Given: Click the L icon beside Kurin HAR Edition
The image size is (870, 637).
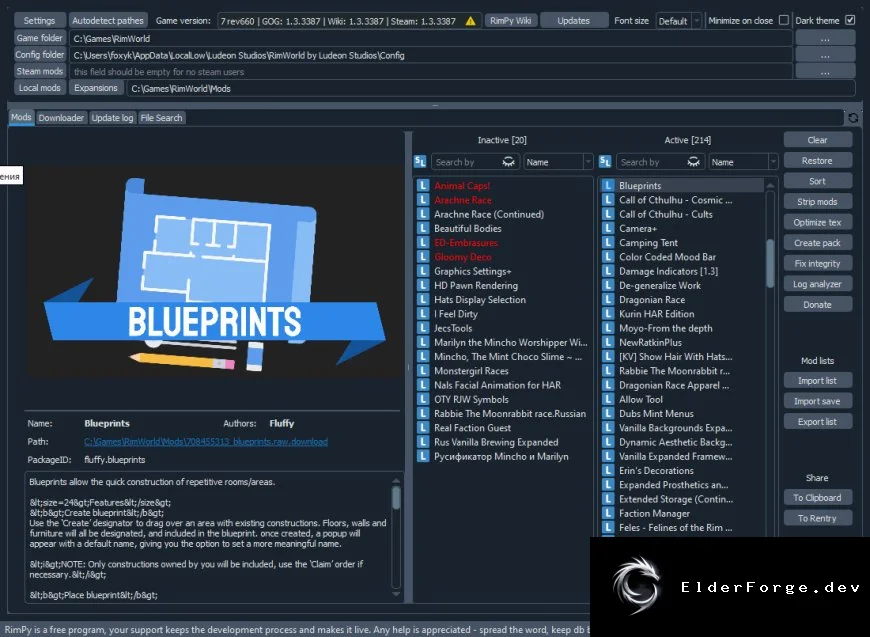Looking at the screenshot, I should pos(608,314).
